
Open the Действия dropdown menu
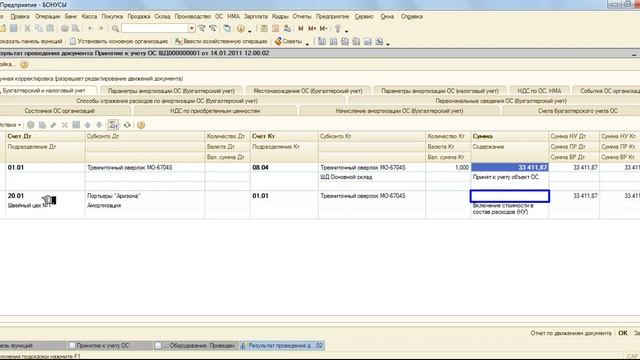pyautogui.click(x=10, y=125)
